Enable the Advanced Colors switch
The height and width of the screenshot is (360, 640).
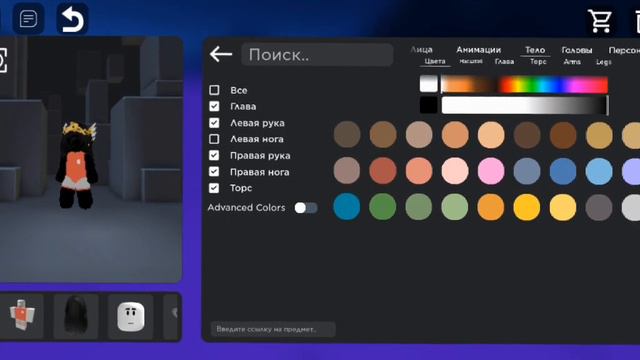[306, 208]
